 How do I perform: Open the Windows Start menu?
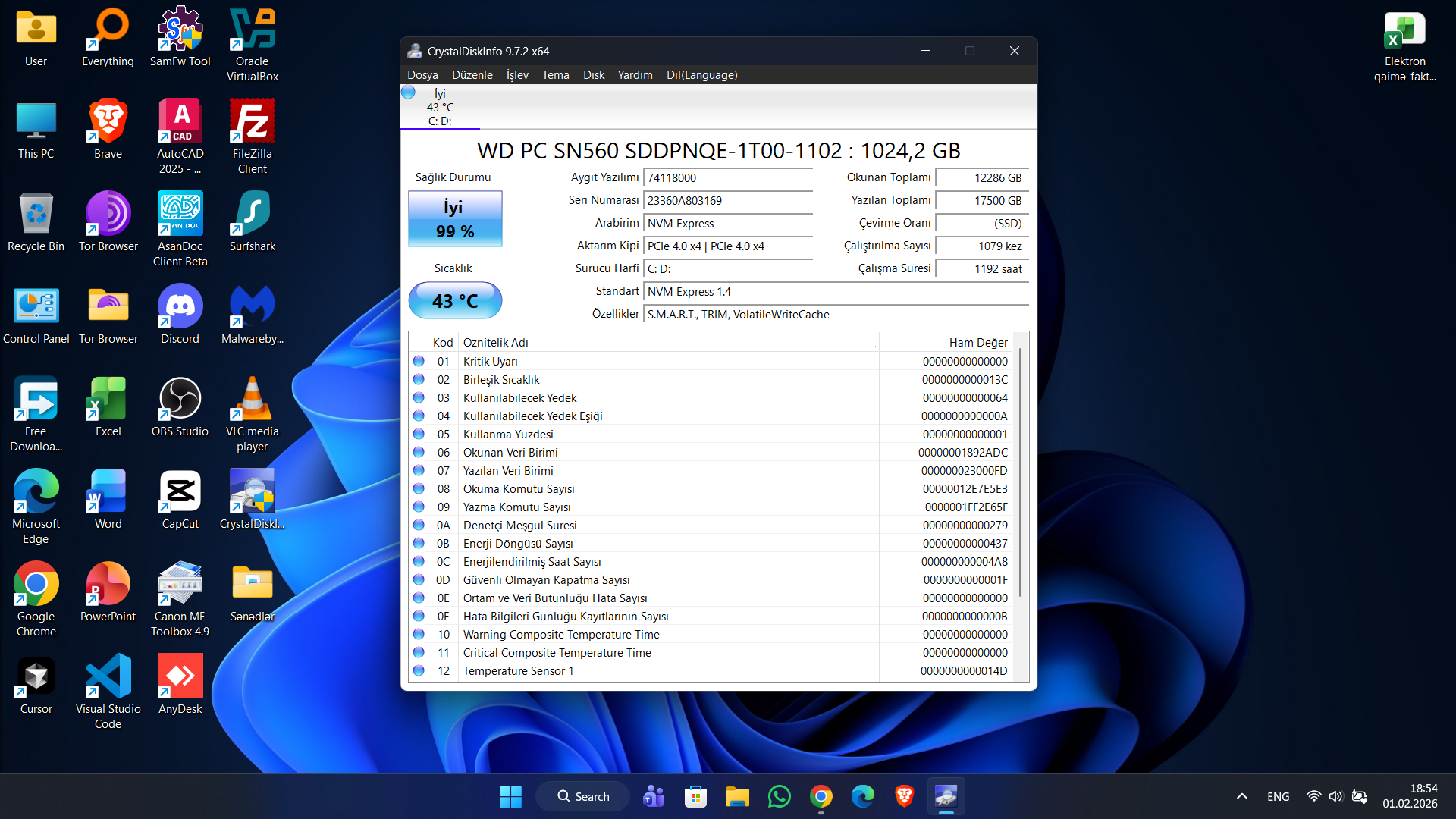pos(510,796)
